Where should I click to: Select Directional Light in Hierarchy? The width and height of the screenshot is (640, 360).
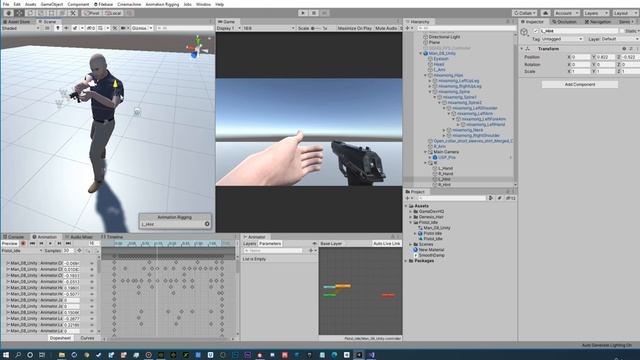[x=444, y=37]
